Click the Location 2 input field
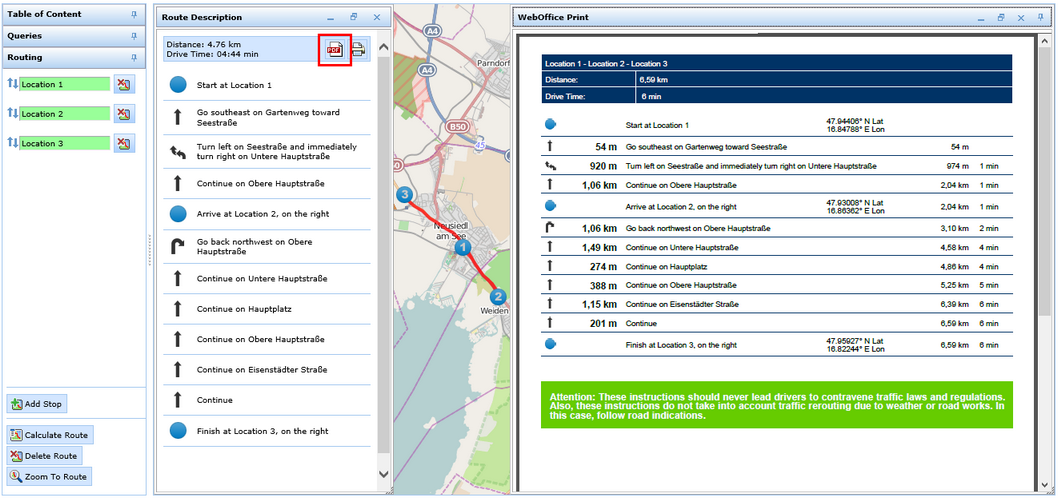This screenshot has height=498, width=1058. pyautogui.click(x=64, y=114)
